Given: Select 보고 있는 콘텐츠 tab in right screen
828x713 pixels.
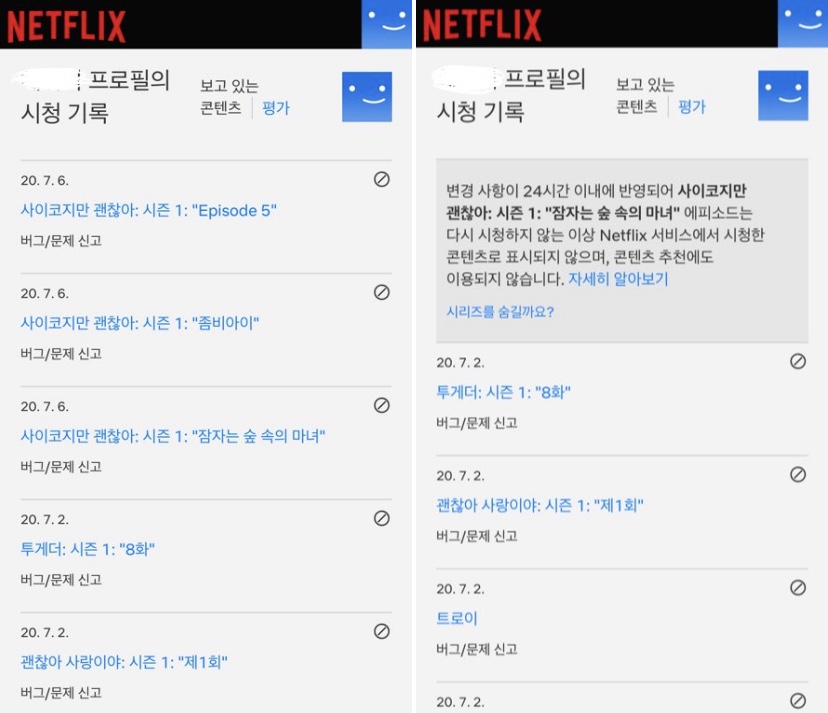Looking at the screenshot, I should click(645, 96).
